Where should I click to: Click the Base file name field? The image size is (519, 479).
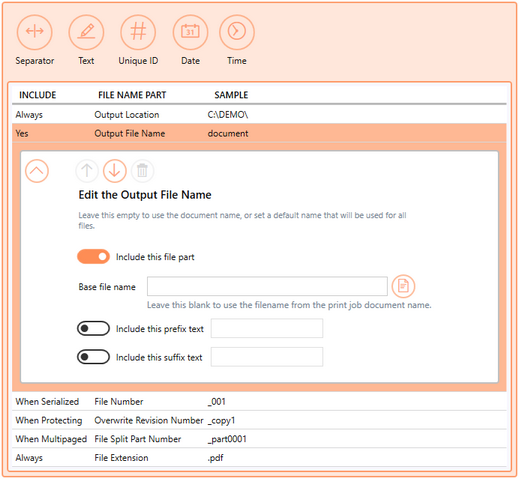click(x=267, y=286)
